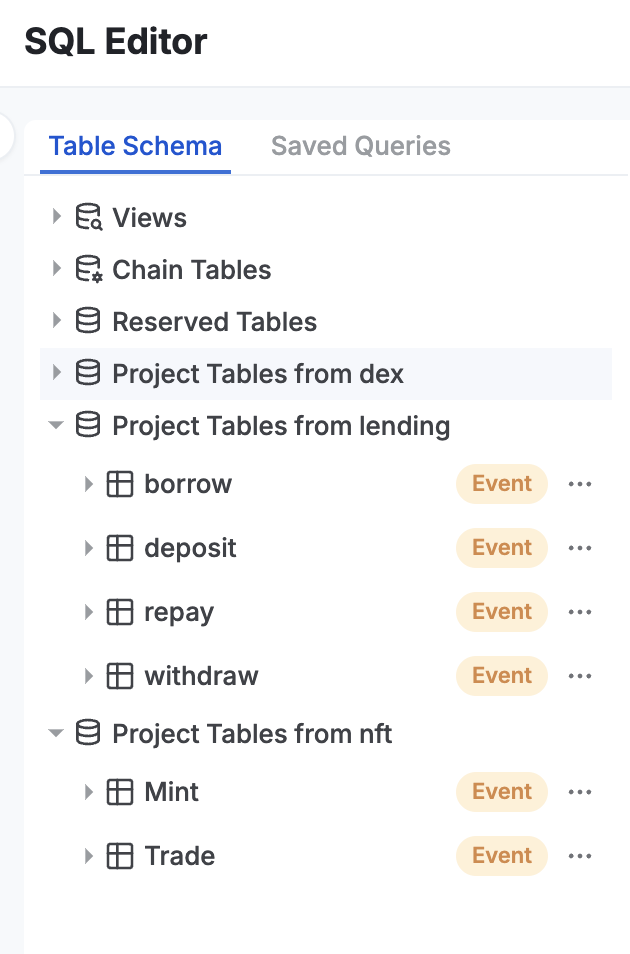Select the withdraw table entry

click(x=201, y=676)
